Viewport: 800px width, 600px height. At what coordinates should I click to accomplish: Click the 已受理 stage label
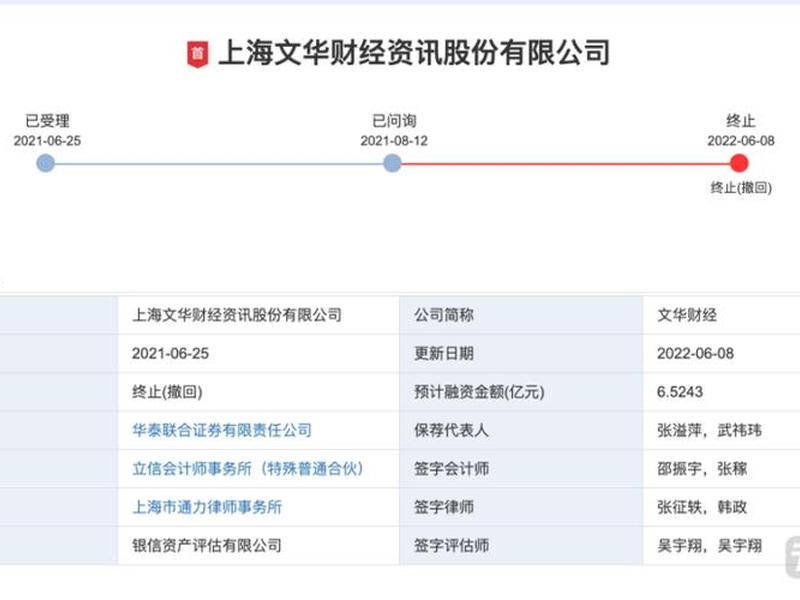coord(47,121)
